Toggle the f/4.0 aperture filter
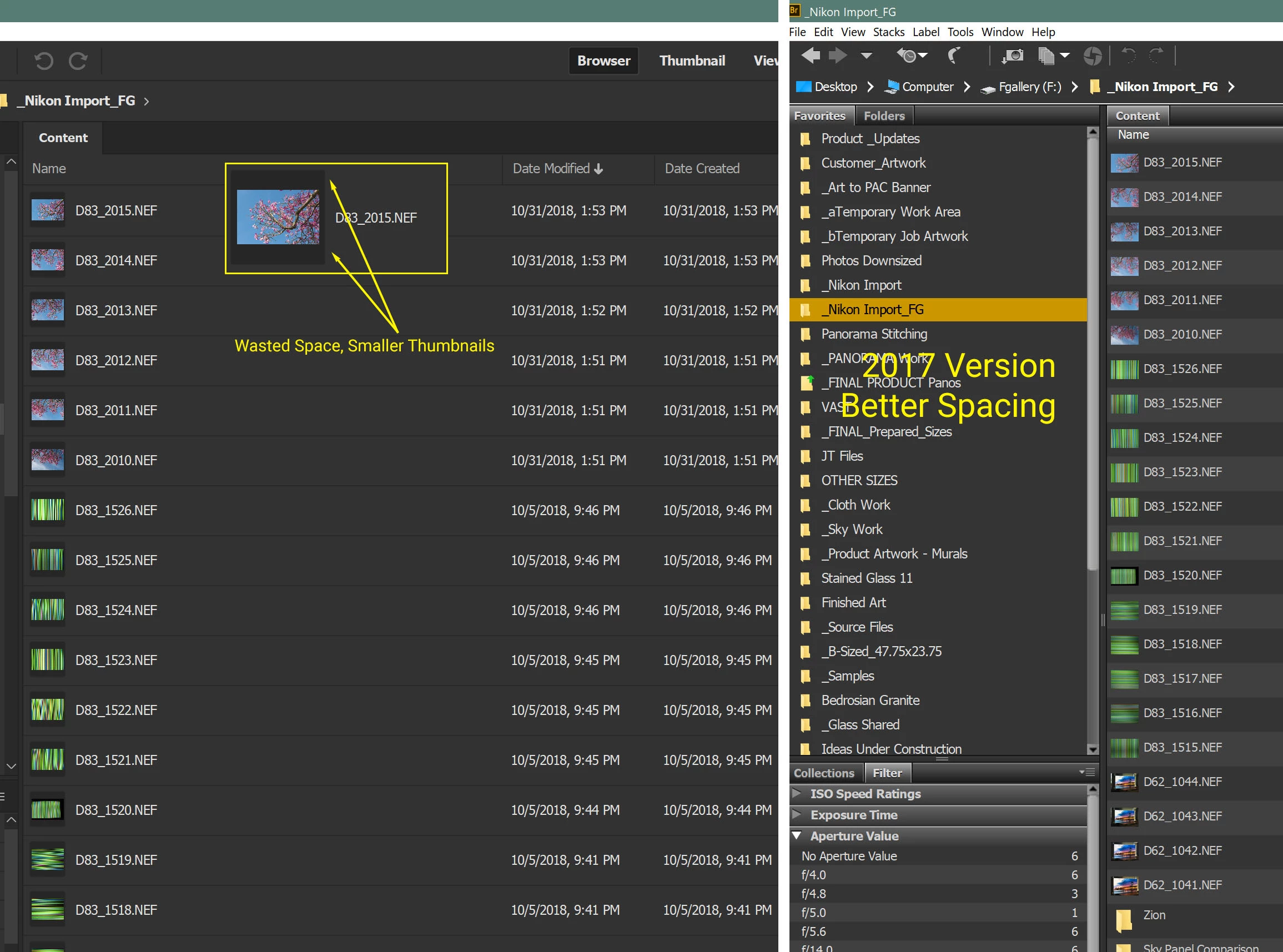 (813, 875)
